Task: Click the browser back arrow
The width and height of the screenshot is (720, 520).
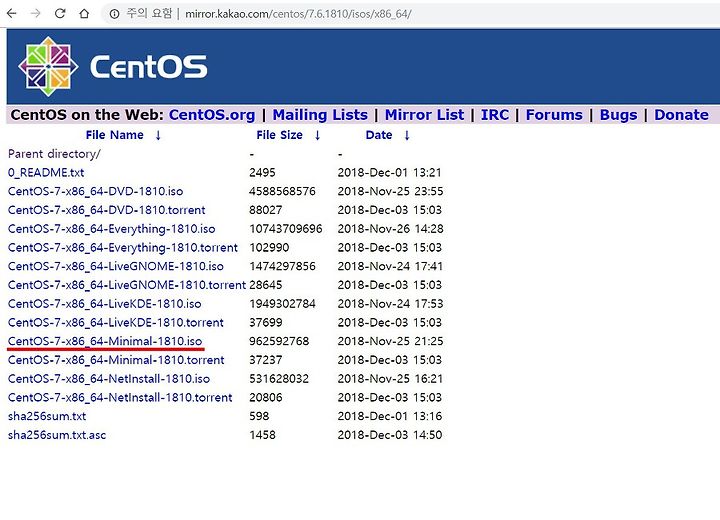Action: (x=11, y=14)
